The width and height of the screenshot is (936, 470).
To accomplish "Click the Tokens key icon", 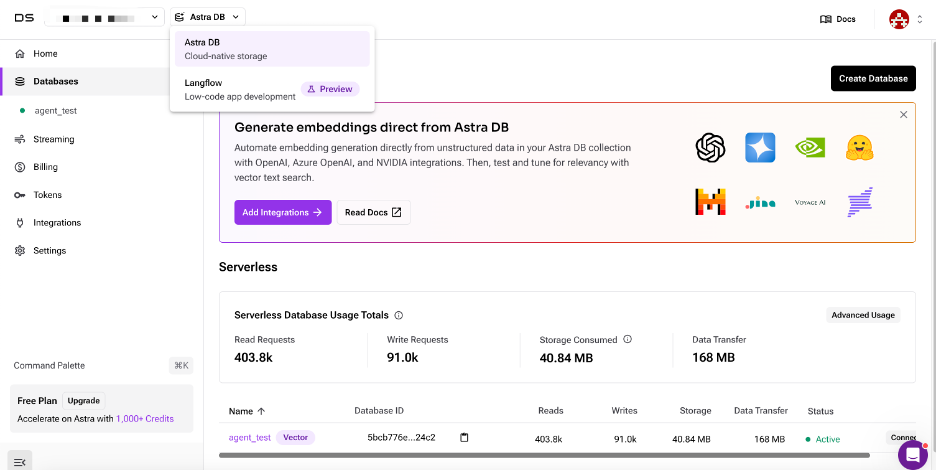I will 20,195.
